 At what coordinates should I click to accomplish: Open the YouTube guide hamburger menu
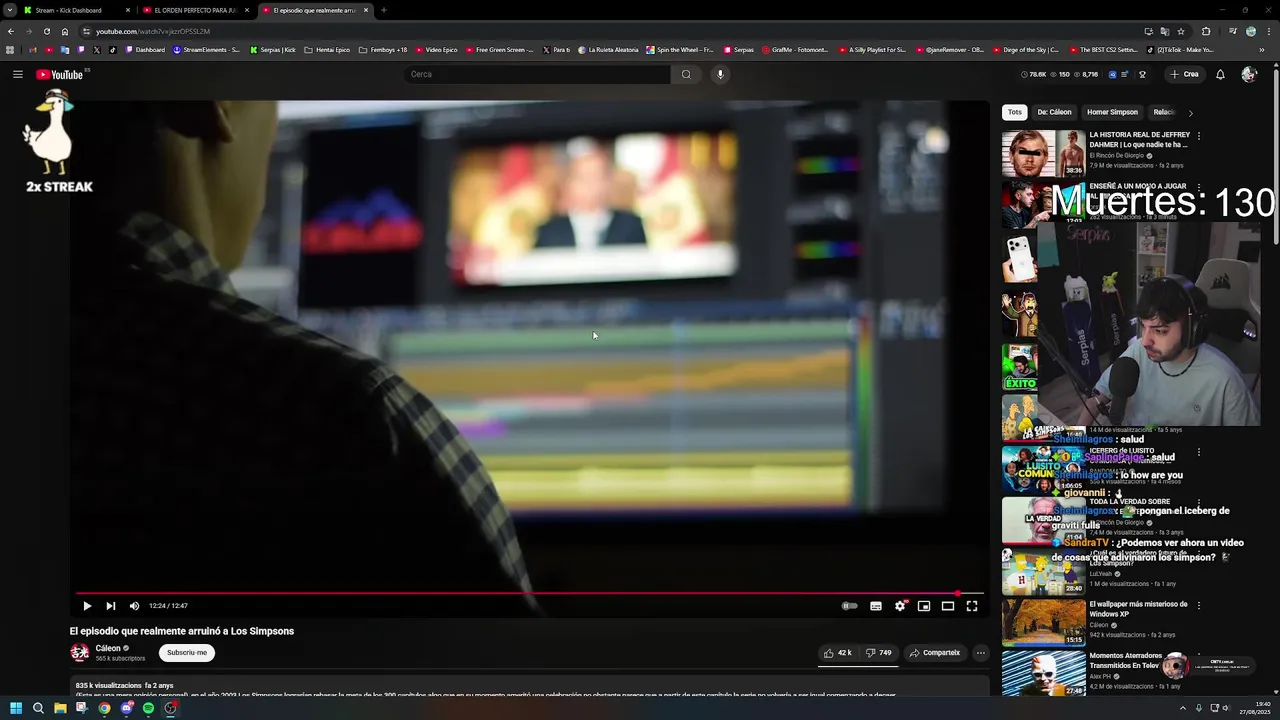[x=17, y=74]
